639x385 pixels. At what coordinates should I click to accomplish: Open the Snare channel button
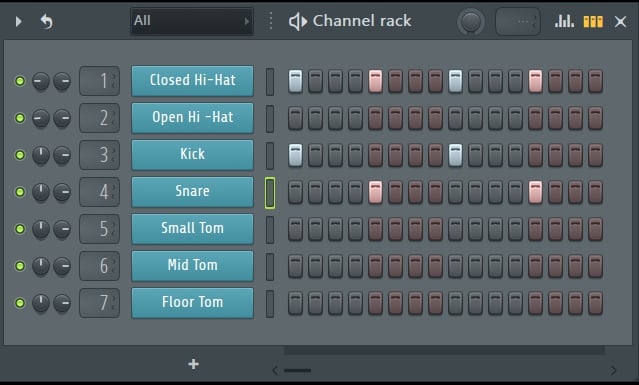click(x=192, y=191)
